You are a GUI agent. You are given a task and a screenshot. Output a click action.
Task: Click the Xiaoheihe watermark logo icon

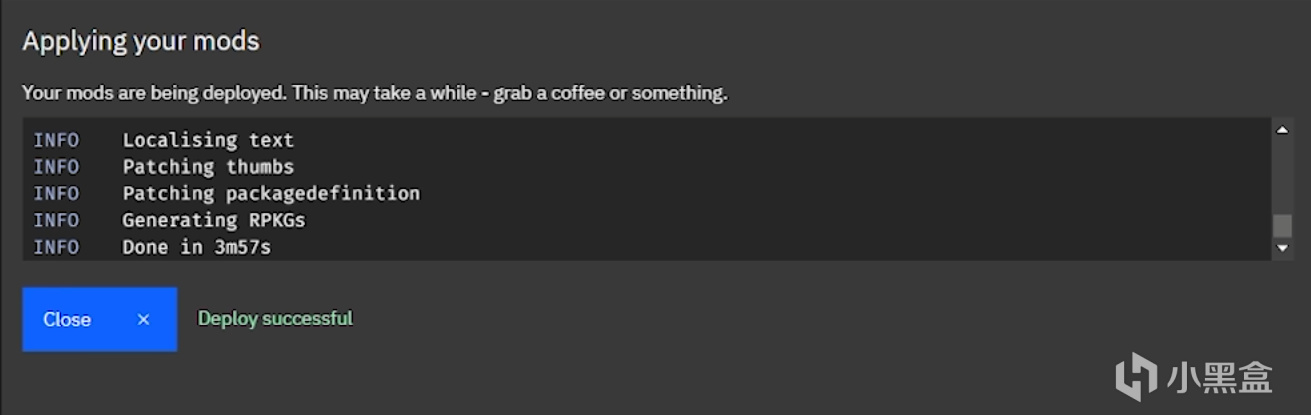pos(1137,375)
